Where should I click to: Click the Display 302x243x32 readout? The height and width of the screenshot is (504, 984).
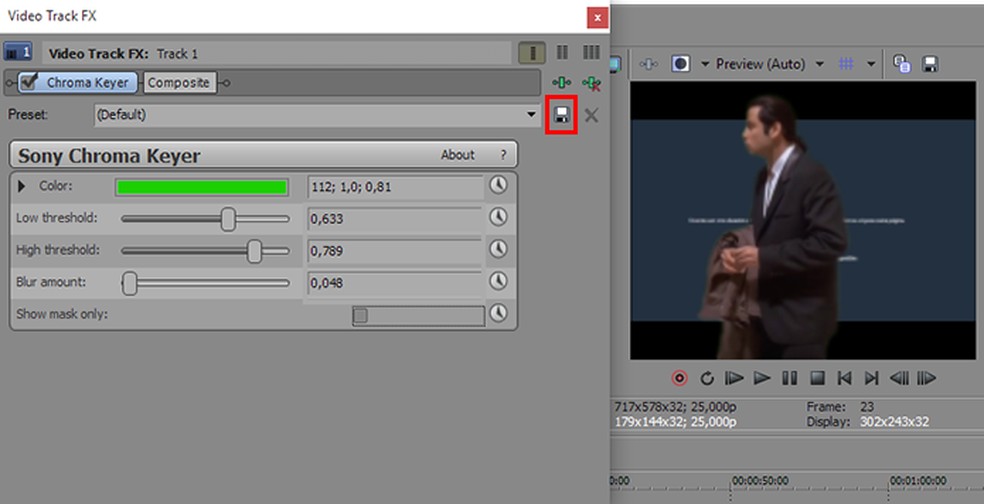(868, 422)
